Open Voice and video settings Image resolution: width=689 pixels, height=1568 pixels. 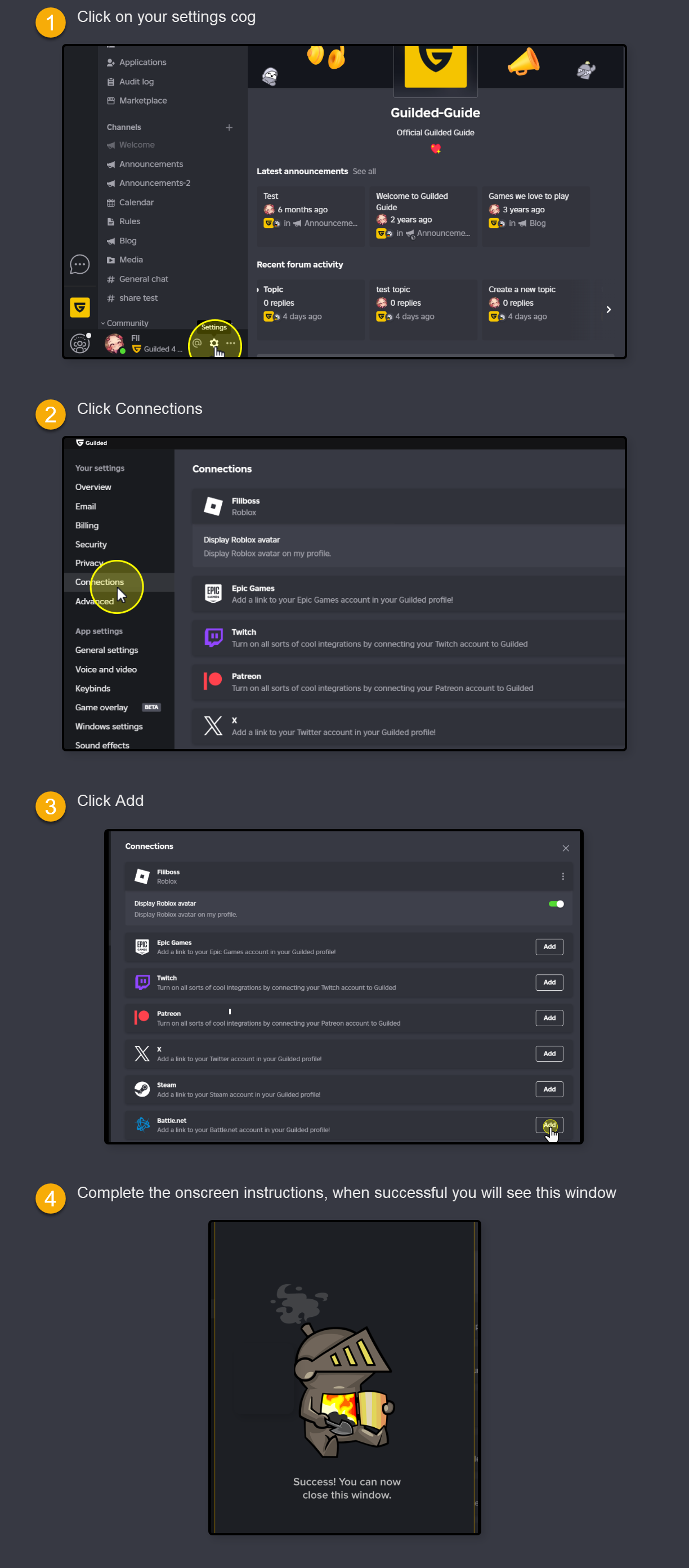(x=106, y=669)
